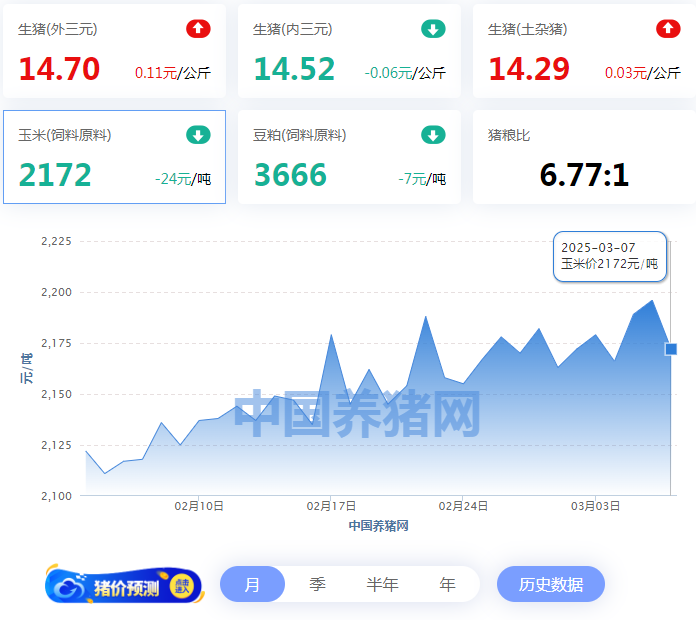Click the 14.29 price value

click(x=529, y=69)
